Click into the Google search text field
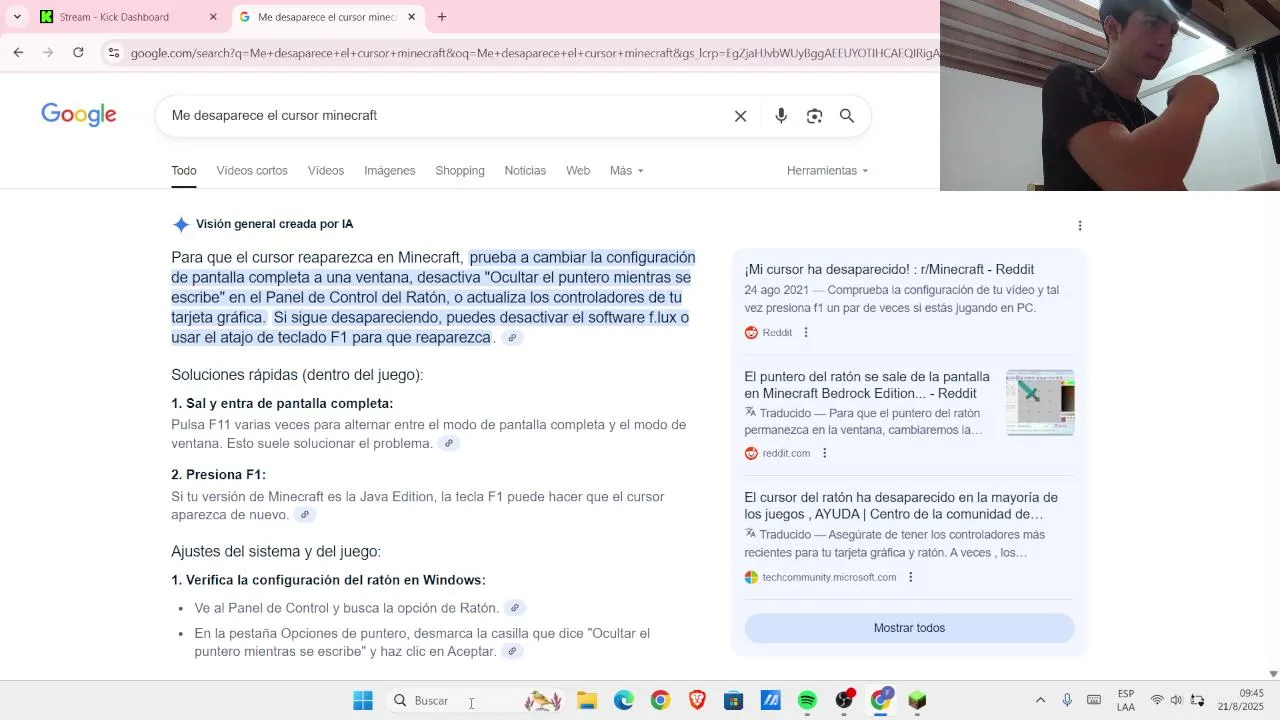The image size is (1280, 720). tap(445, 116)
